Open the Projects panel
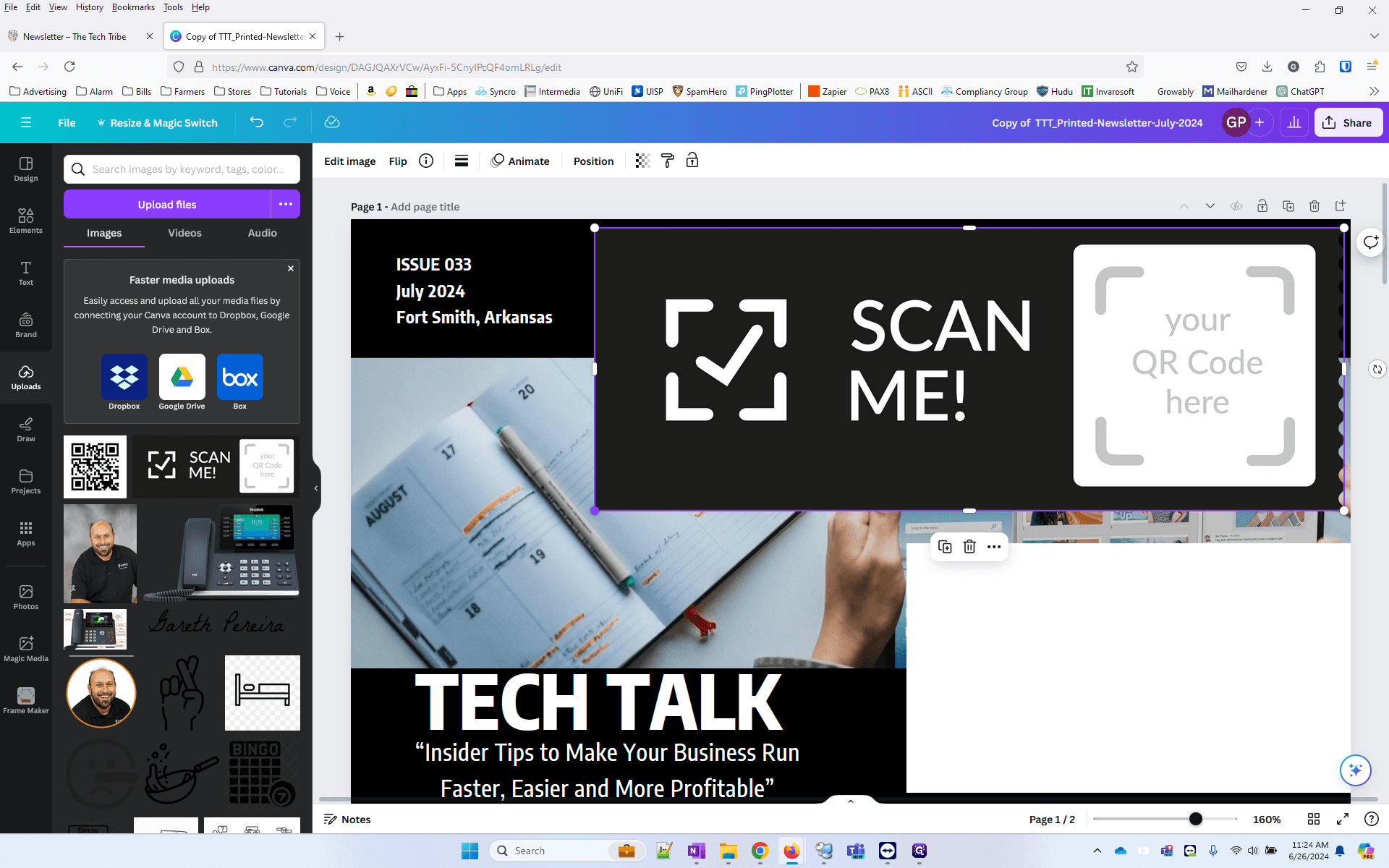This screenshot has height=868, width=1389. (x=26, y=482)
